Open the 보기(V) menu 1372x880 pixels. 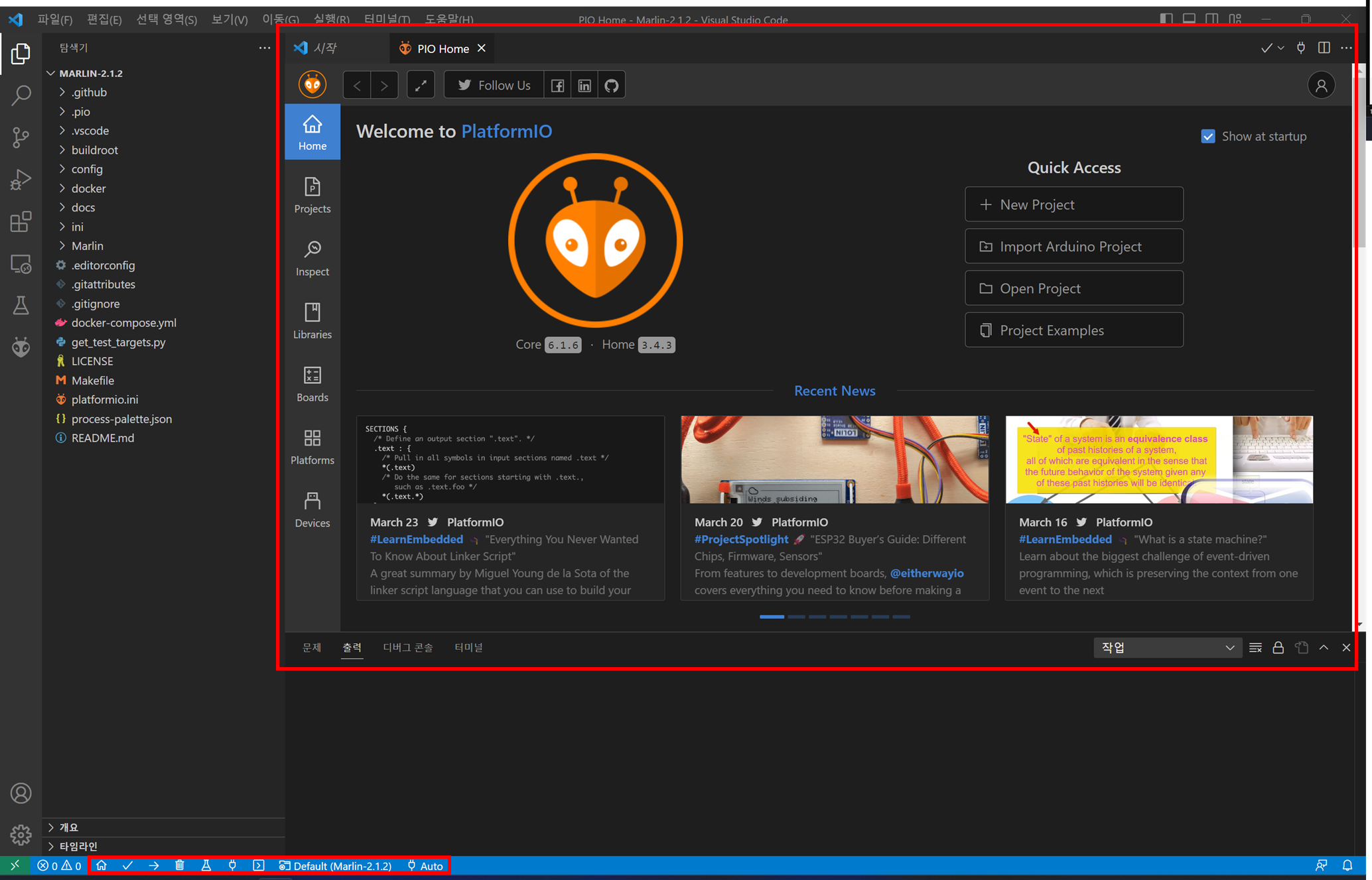point(230,19)
